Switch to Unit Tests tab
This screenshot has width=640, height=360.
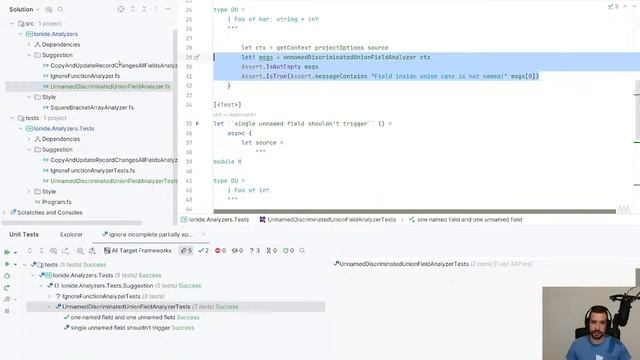click(x=24, y=235)
